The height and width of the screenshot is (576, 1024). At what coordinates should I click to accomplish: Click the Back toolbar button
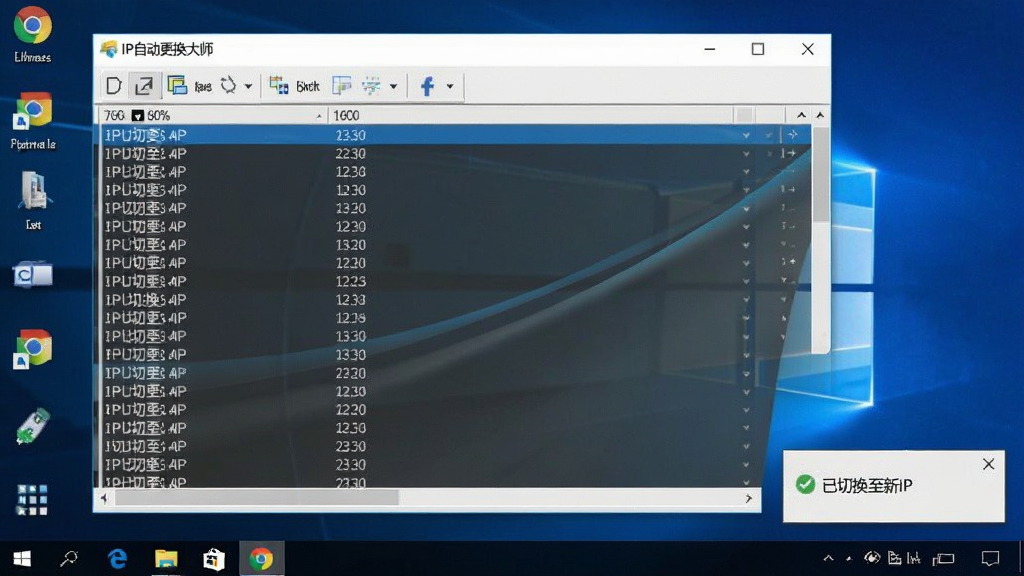[x=308, y=86]
